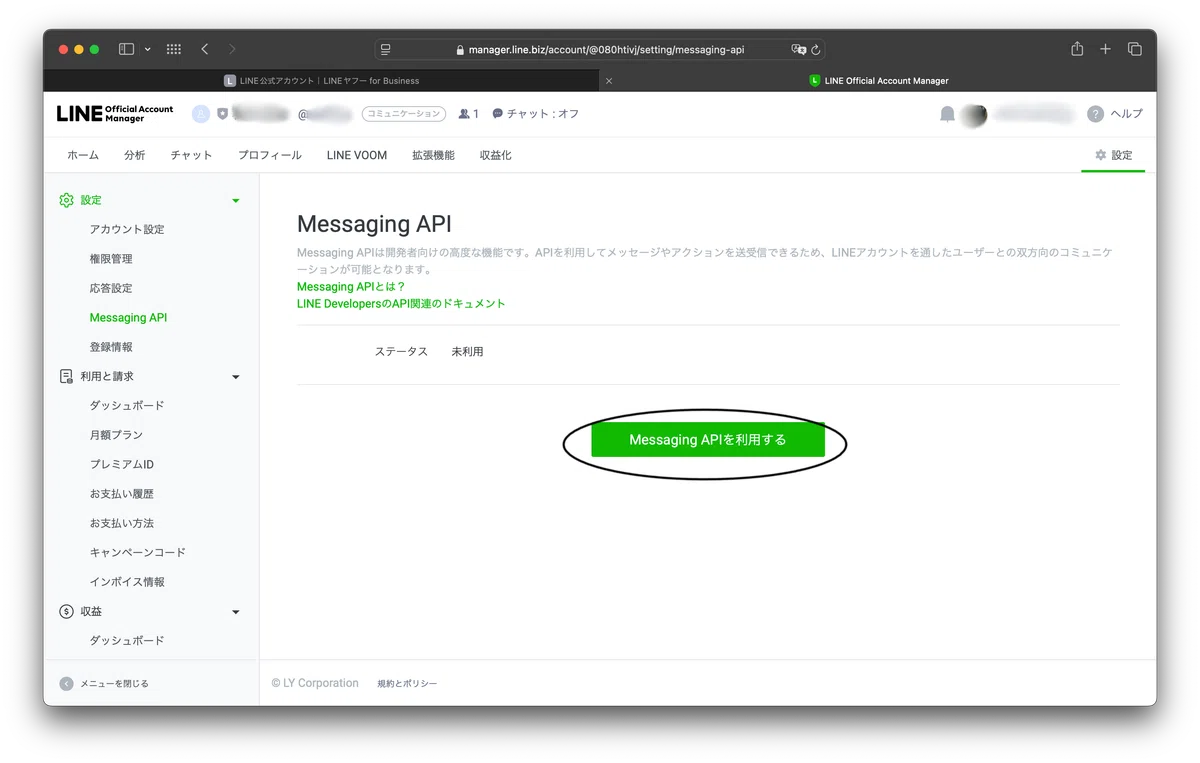Viewport: 1200px width, 763px height.
Task: Open the Messaging APIとは？ link
Action: coord(351,287)
